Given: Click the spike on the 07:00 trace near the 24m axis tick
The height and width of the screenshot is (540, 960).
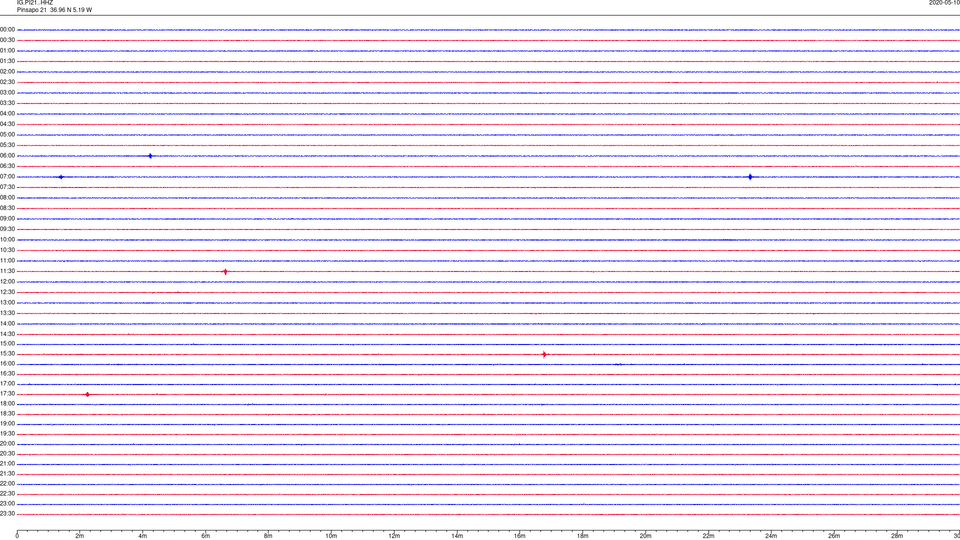Looking at the screenshot, I should click(750, 177).
